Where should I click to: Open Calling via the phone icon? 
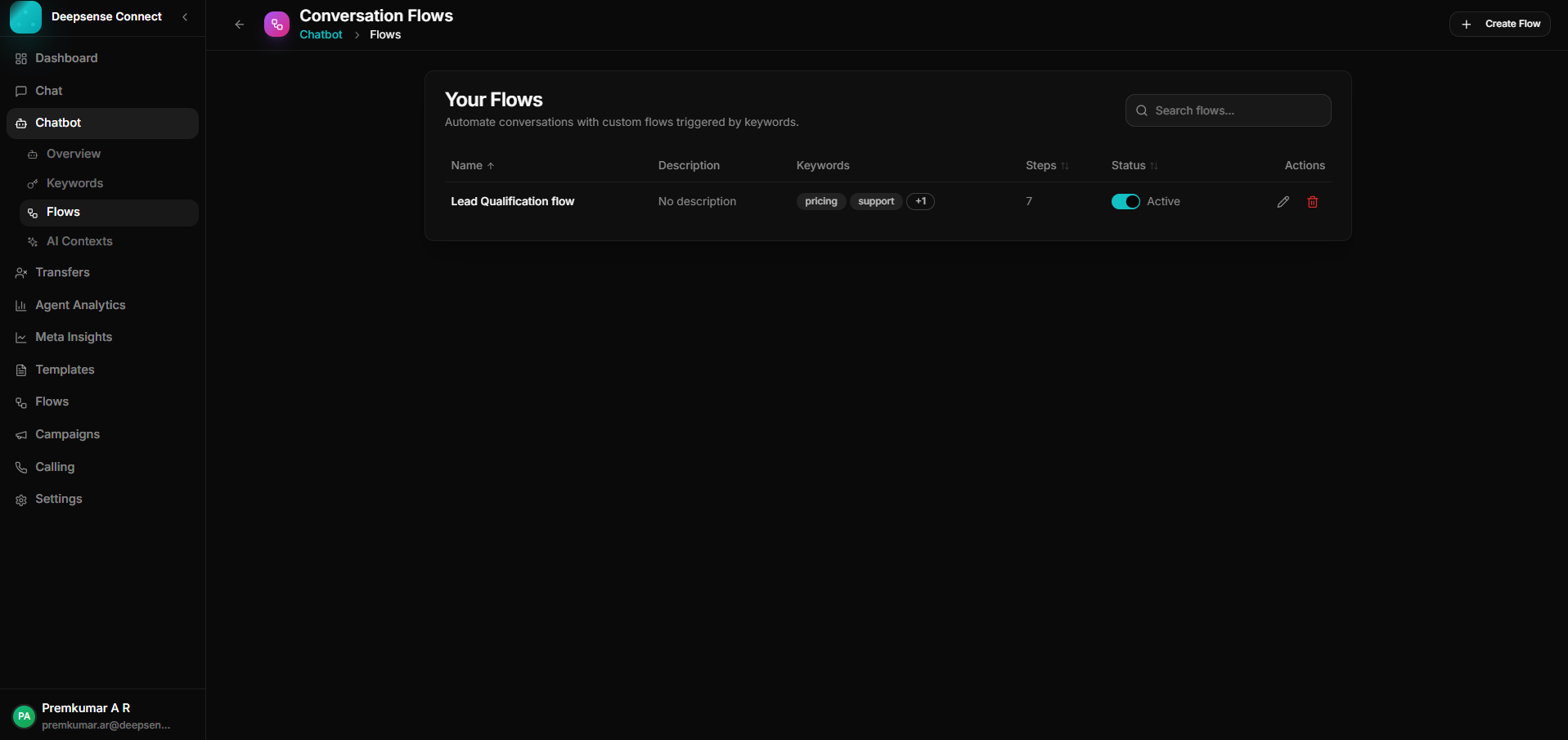(20, 467)
